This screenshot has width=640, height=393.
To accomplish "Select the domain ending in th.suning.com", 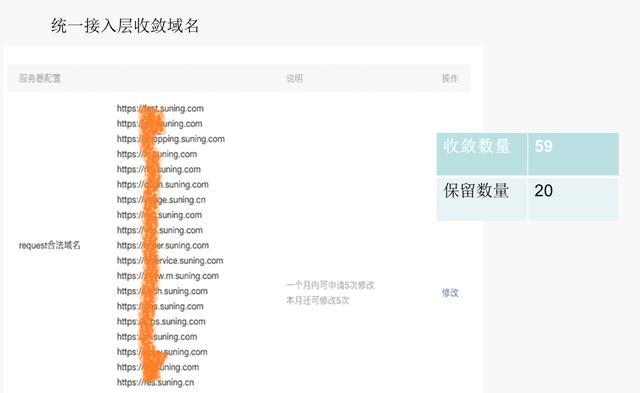I will [x=162, y=291].
